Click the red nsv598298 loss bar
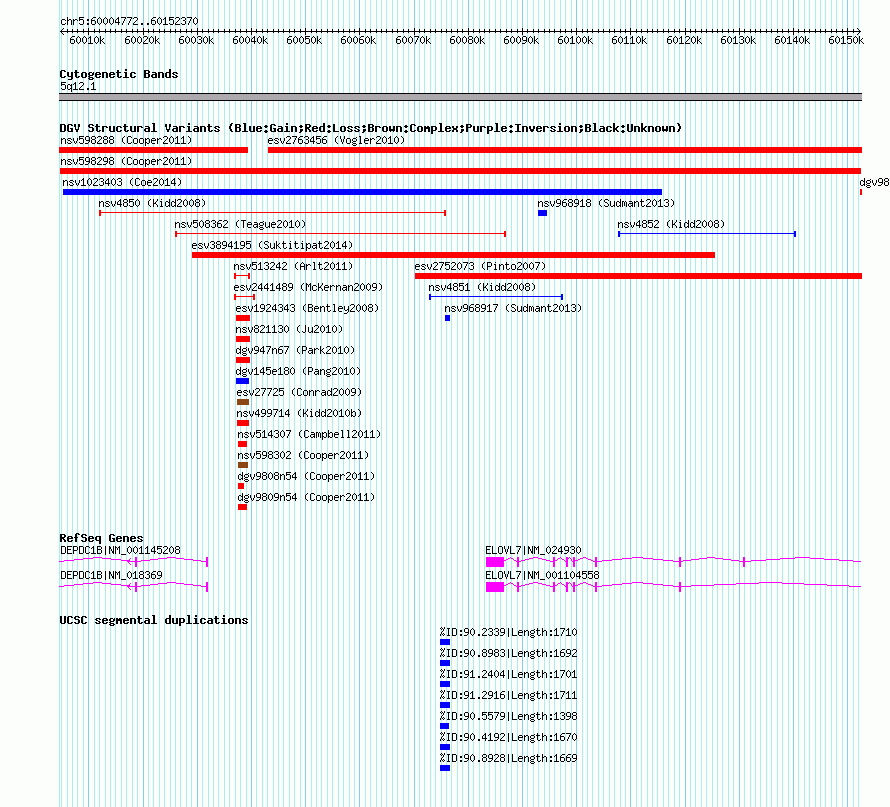Viewport: 890px width, 807px height. pyautogui.click(x=460, y=171)
